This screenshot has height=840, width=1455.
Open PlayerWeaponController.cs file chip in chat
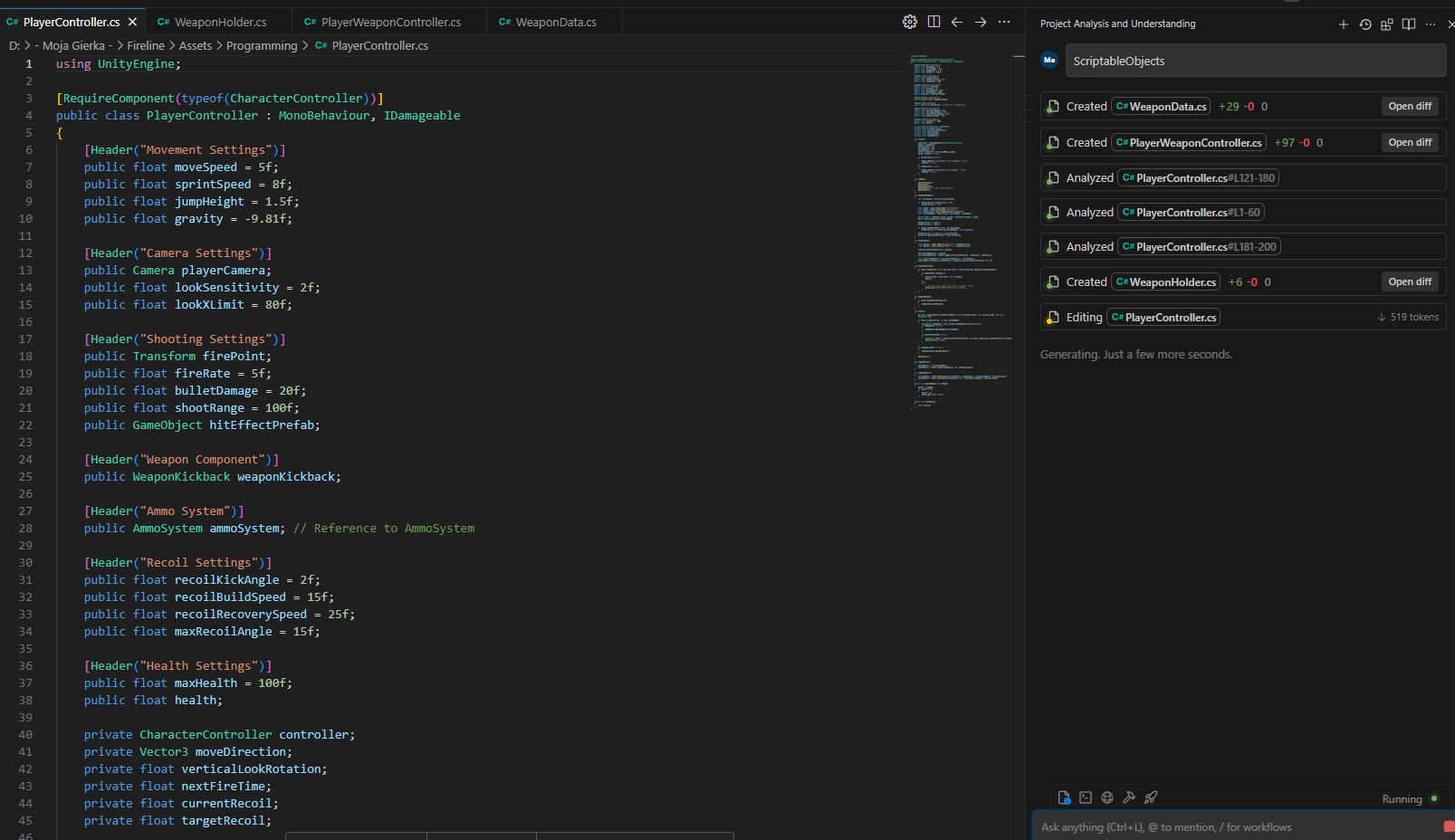click(1189, 143)
